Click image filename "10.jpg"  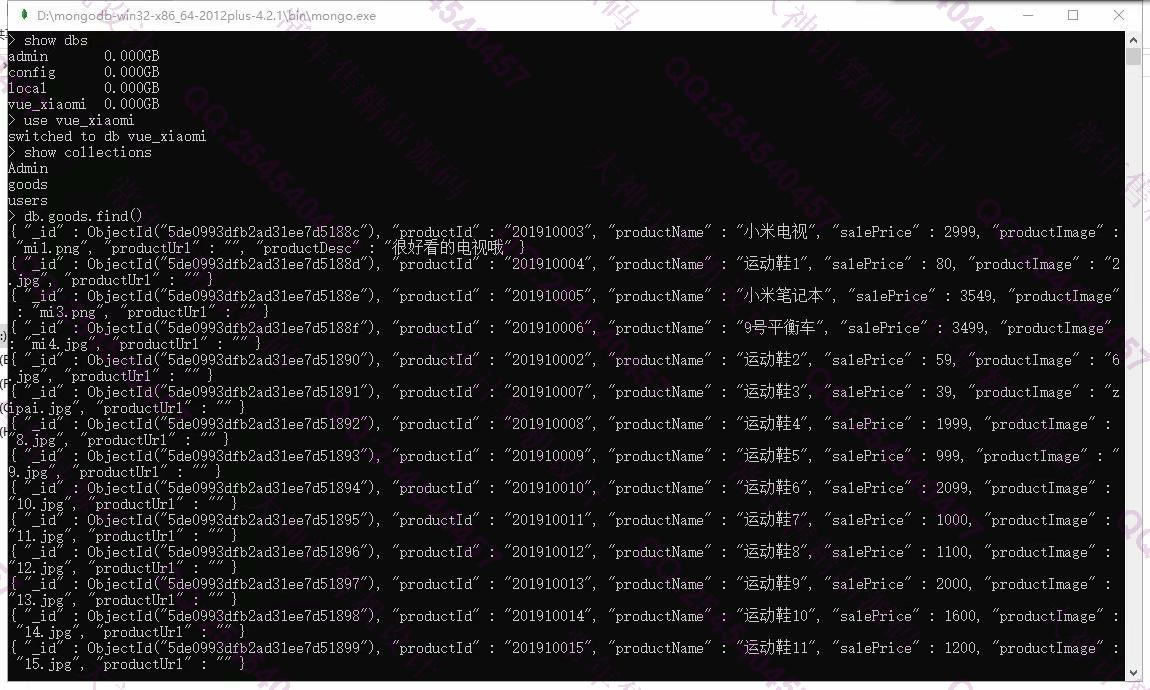[40, 504]
